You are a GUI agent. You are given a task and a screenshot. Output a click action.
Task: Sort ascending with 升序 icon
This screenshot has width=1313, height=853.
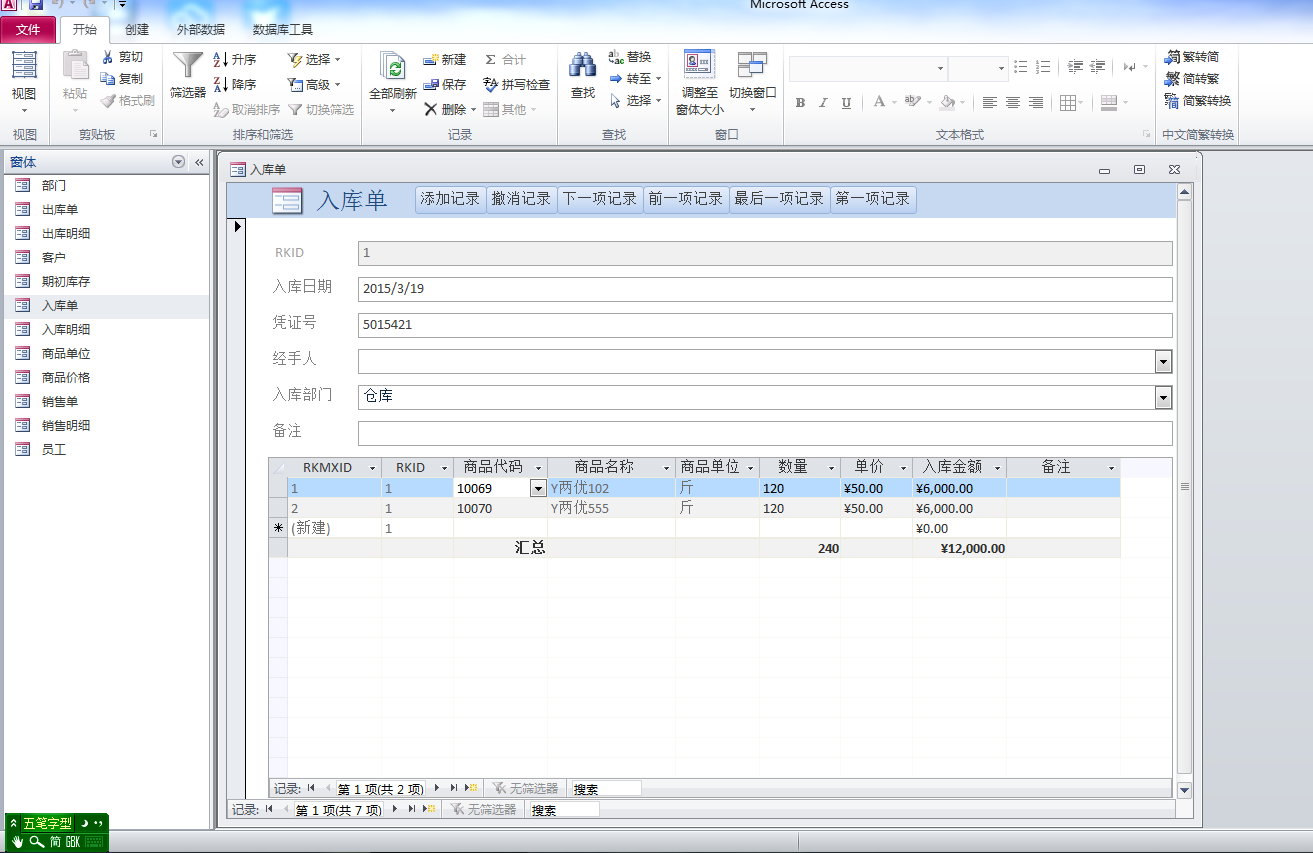pos(221,60)
